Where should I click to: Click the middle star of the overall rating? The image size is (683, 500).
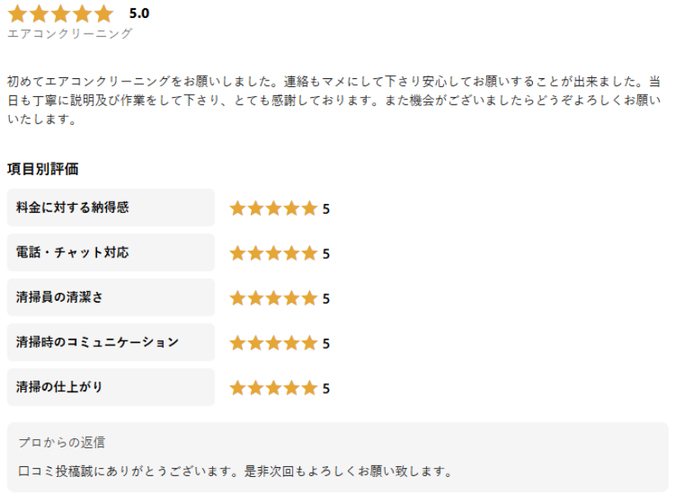60,14
